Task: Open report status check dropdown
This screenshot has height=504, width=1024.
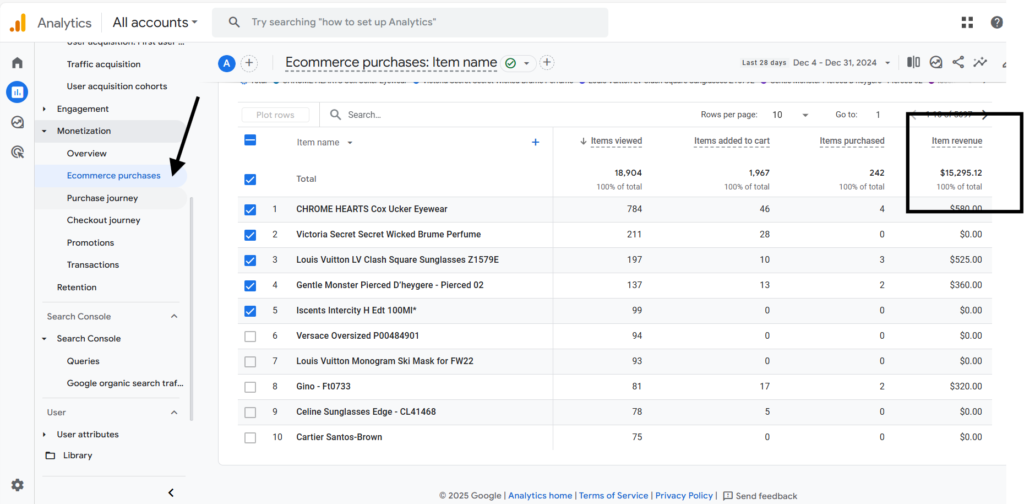Action: click(519, 63)
